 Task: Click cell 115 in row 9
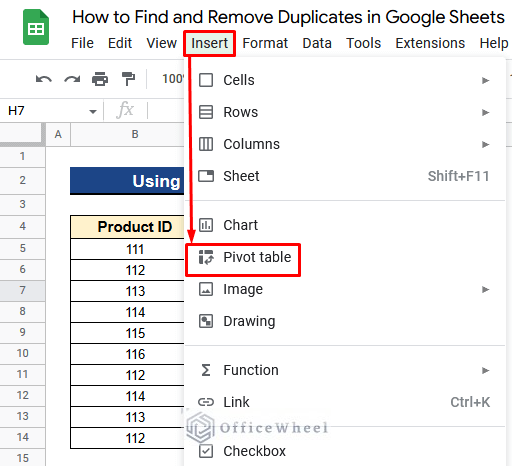[127, 333]
